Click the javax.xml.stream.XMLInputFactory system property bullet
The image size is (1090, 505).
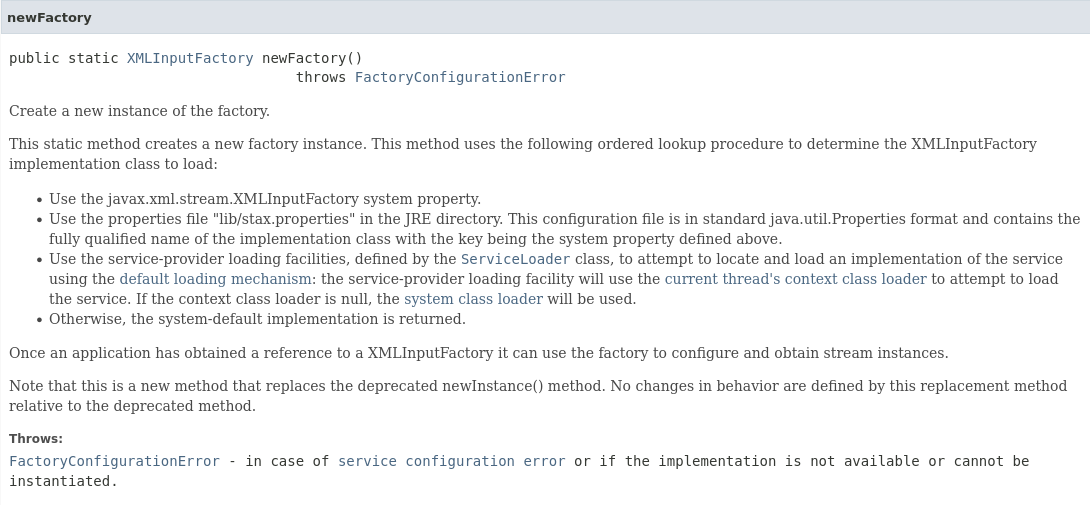pyautogui.click(x=265, y=199)
